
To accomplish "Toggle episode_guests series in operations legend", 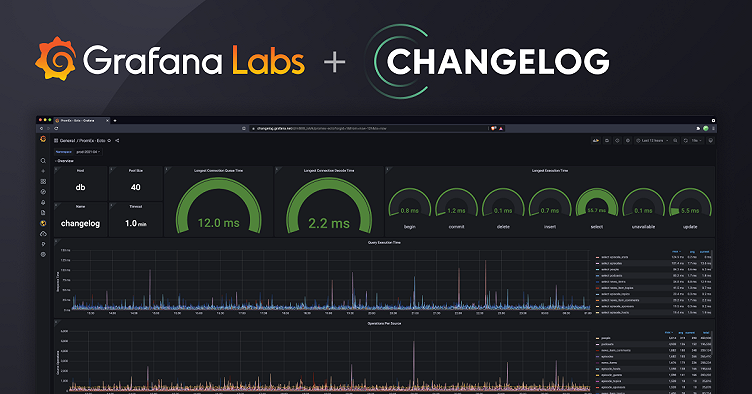I will pyautogui.click(x=611, y=375).
